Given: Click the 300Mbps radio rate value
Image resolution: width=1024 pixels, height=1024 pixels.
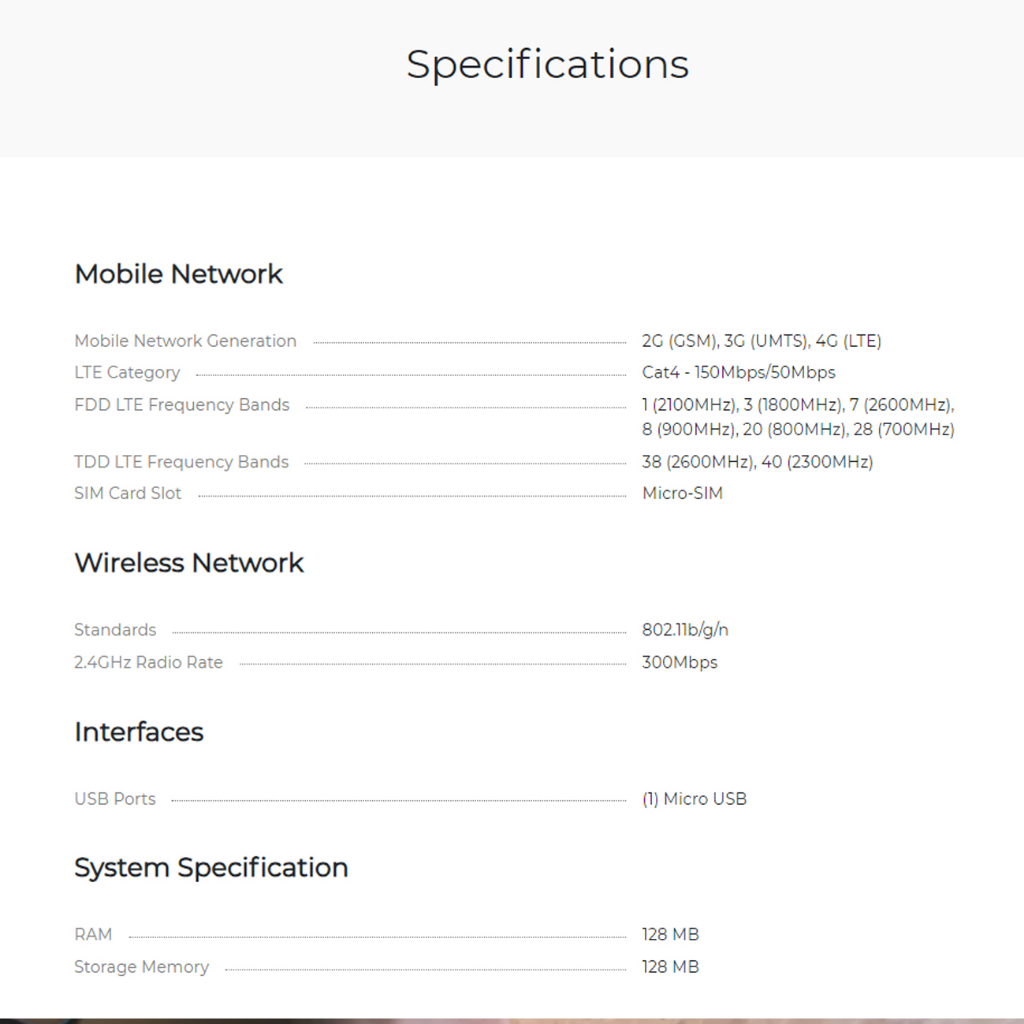Looking at the screenshot, I should pos(679,662).
